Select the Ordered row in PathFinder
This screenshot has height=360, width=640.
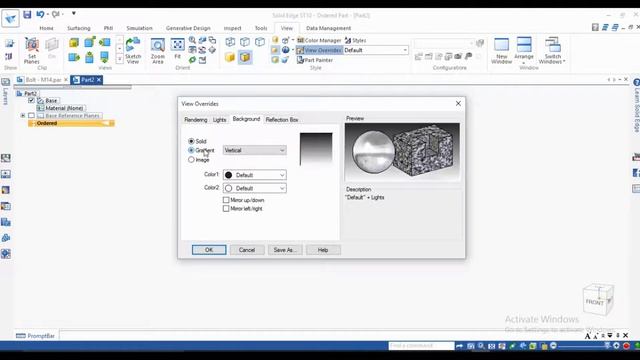(71, 123)
